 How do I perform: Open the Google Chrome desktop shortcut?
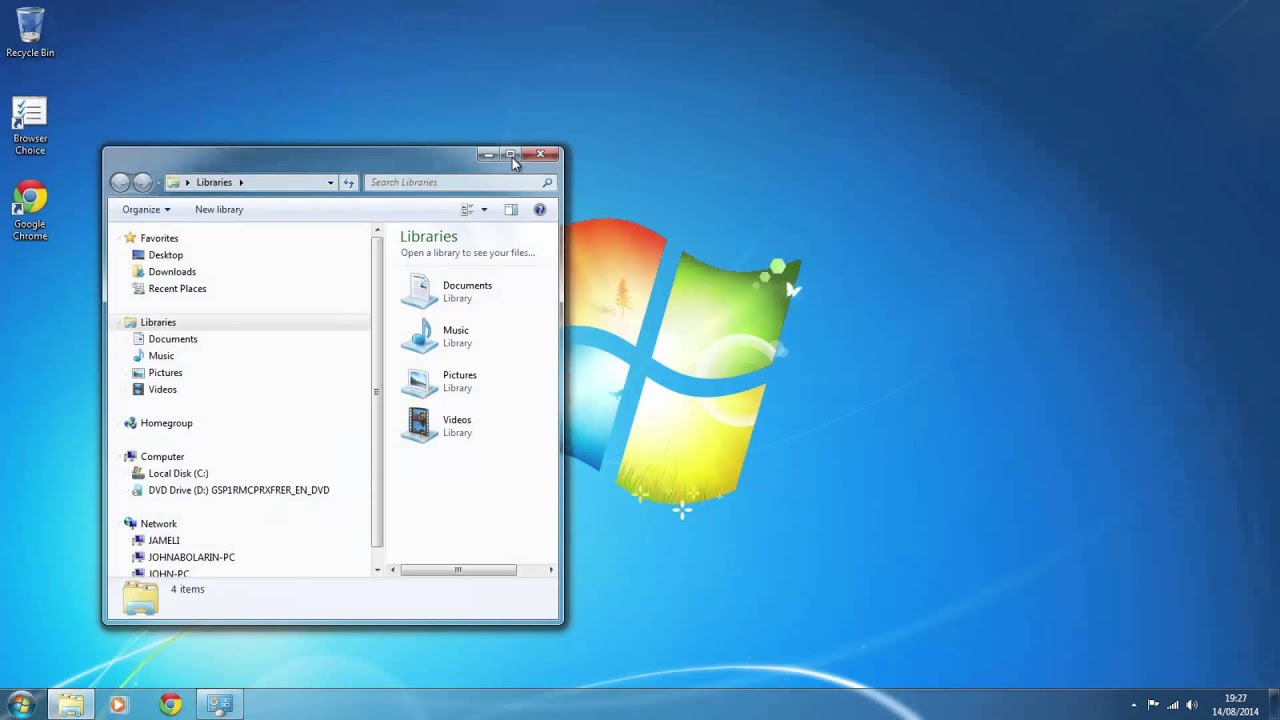click(30, 212)
